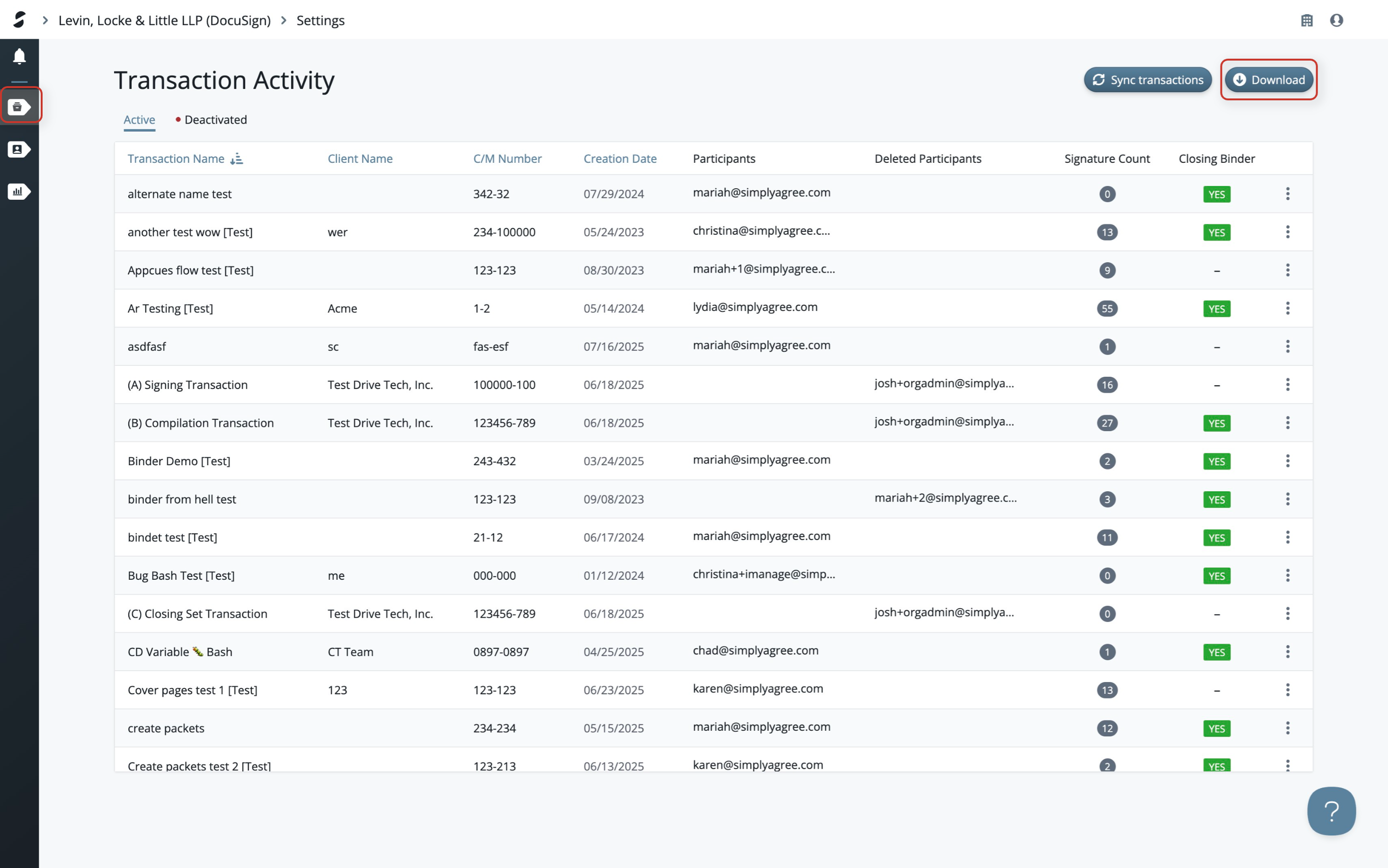This screenshot has height=868, width=1388.
Task: Click Levin, Locke & Little LLP breadcrumb
Action: pos(164,20)
